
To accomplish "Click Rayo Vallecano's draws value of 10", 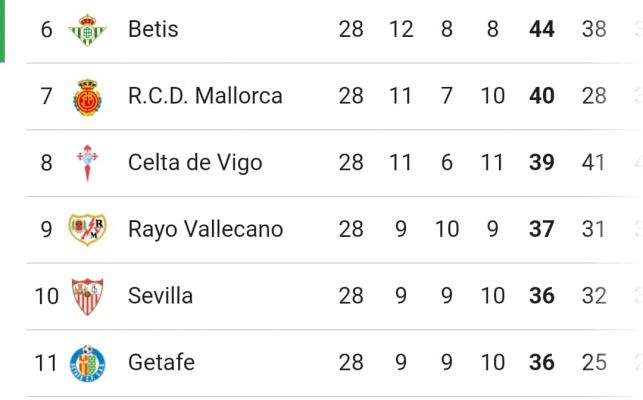I will tap(447, 229).
